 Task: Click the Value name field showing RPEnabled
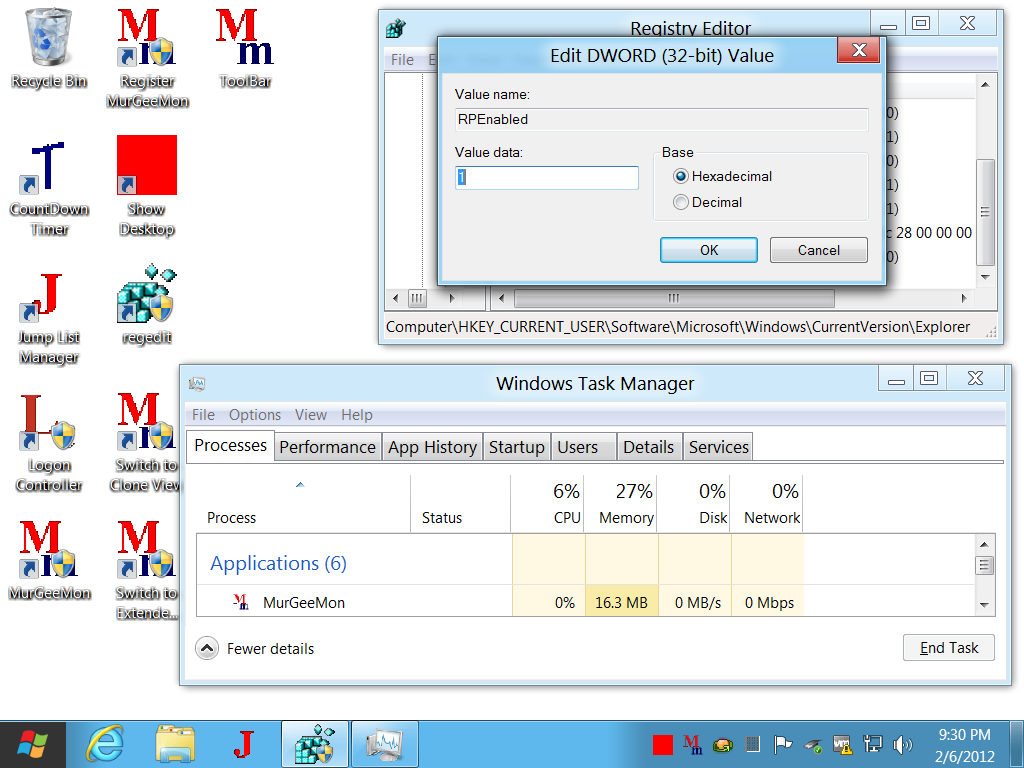pos(662,120)
